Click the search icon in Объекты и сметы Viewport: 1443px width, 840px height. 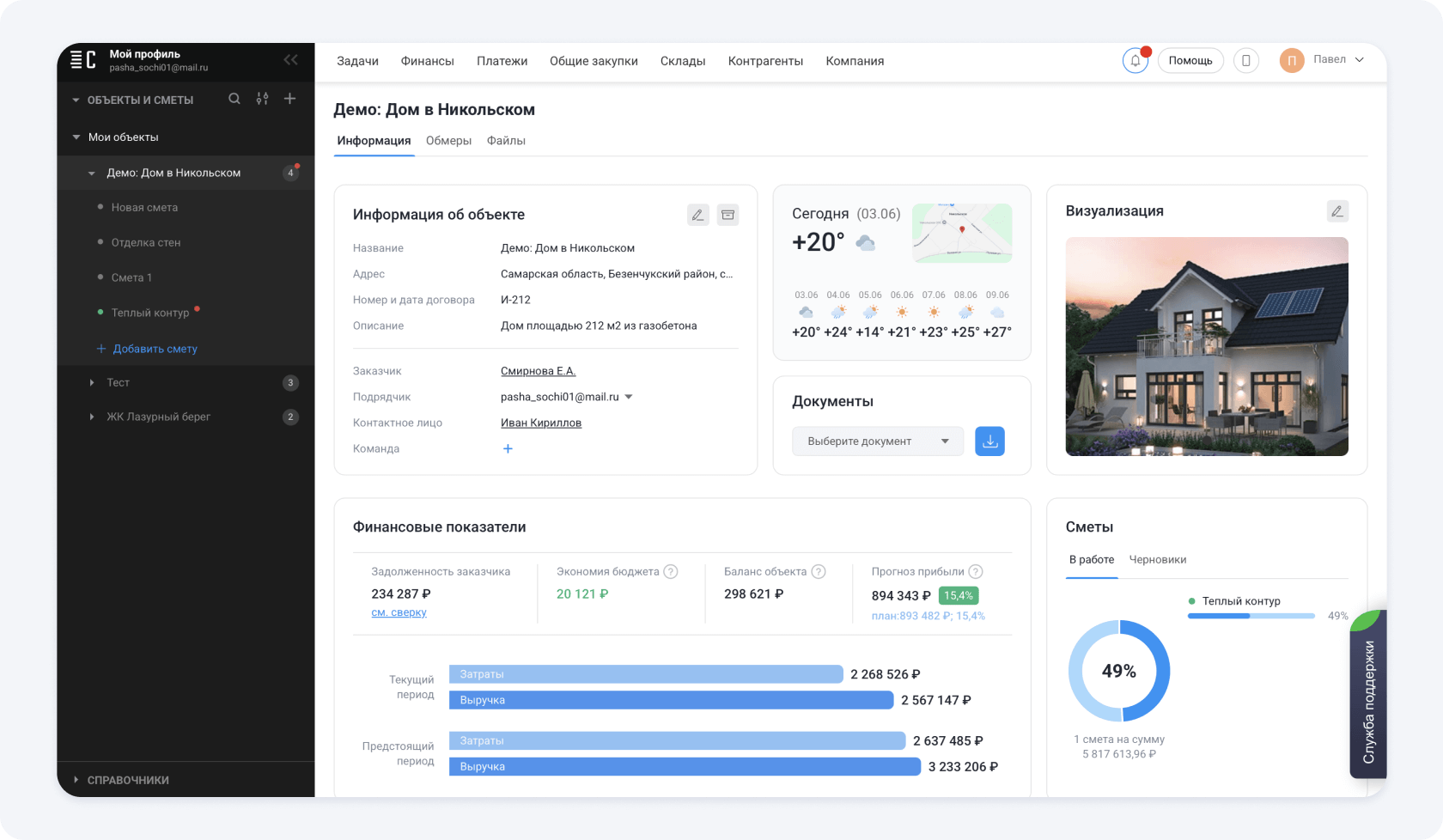point(234,100)
